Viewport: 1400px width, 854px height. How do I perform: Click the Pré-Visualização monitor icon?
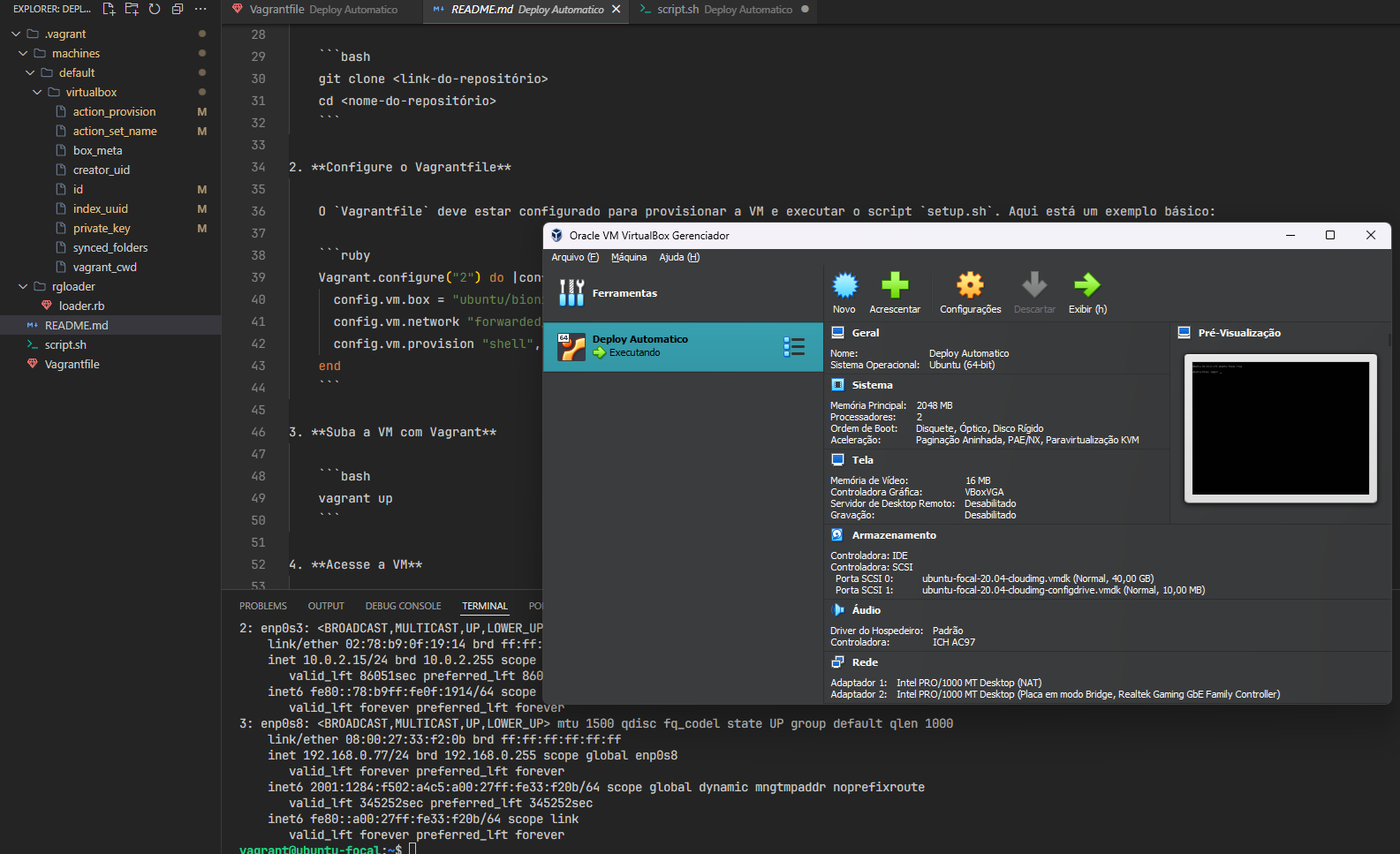(x=1184, y=333)
